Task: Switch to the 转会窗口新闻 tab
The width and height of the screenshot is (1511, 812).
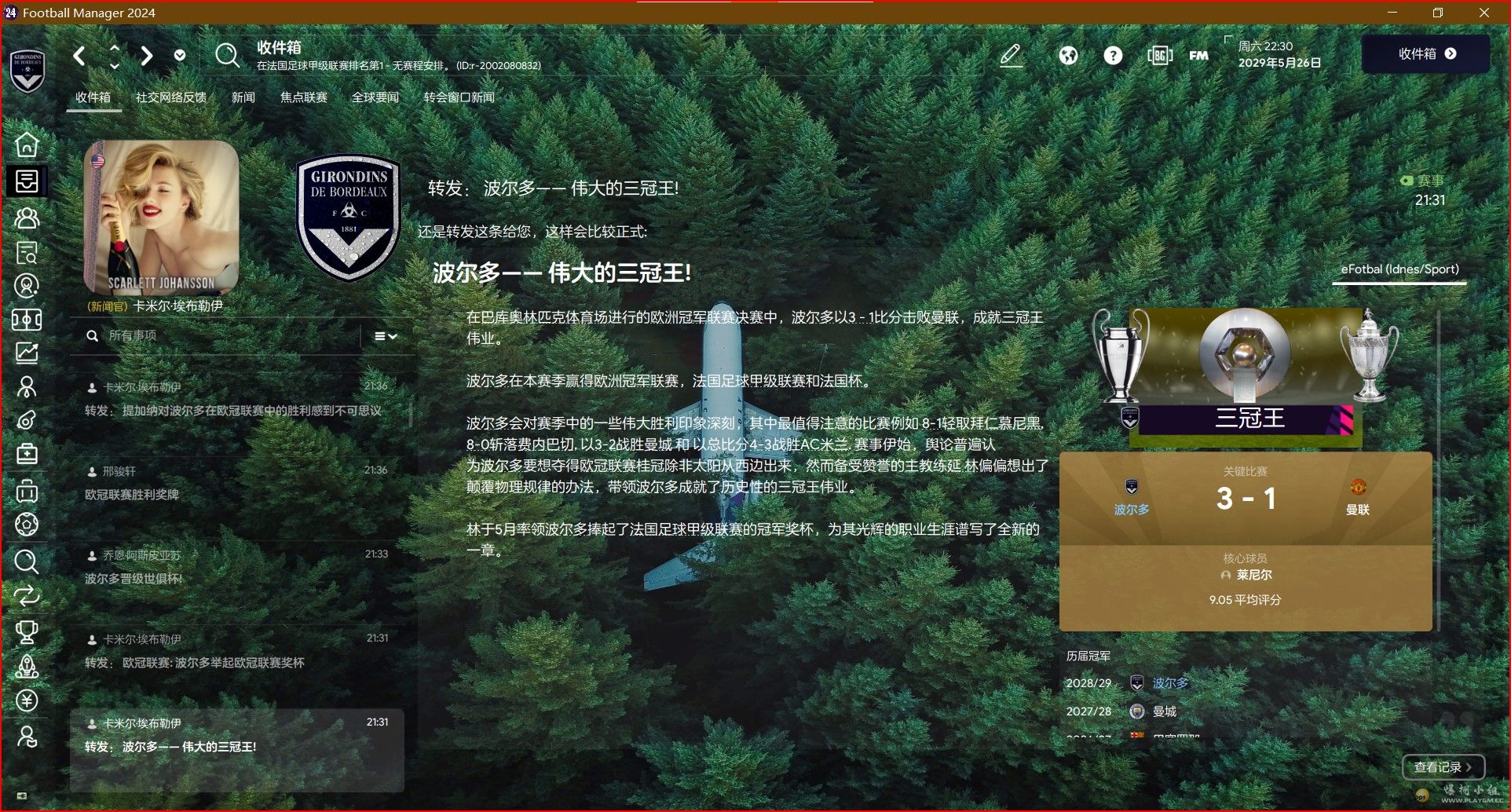Action: click(x=459, y=97)
